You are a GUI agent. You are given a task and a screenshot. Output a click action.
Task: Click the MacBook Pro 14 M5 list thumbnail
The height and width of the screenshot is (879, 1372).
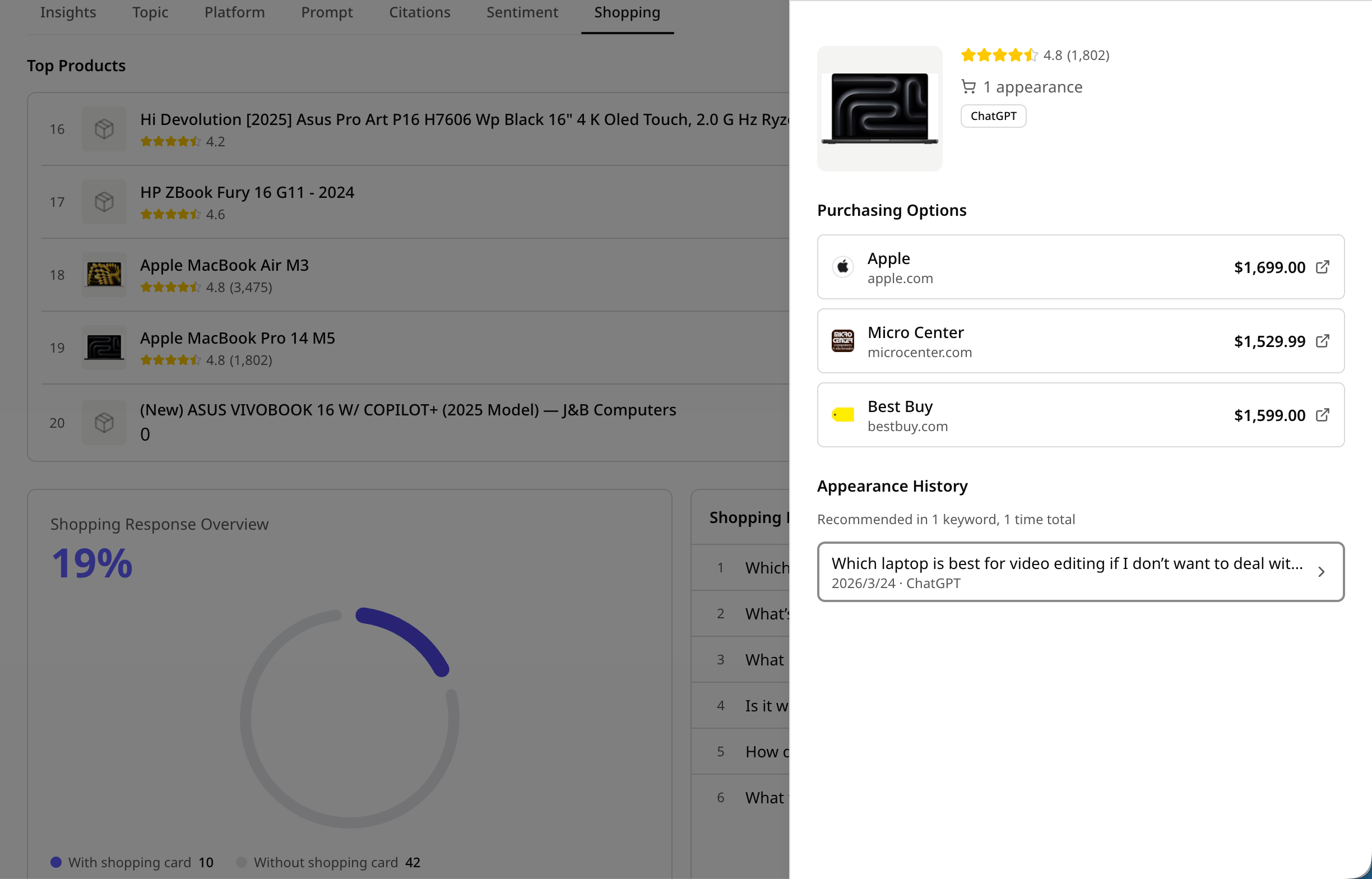[x=104, y=348]
